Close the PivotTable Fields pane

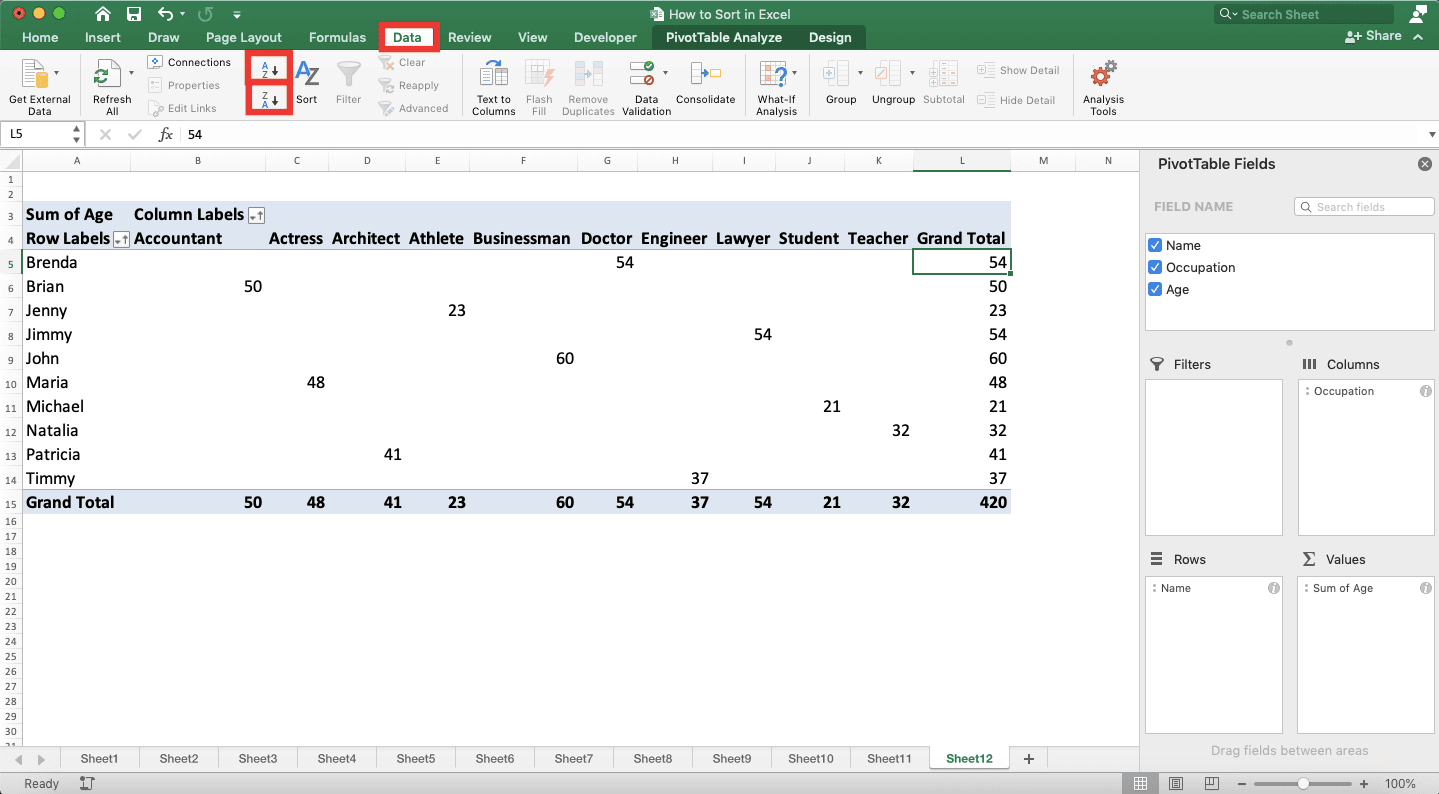(1425, 164)
